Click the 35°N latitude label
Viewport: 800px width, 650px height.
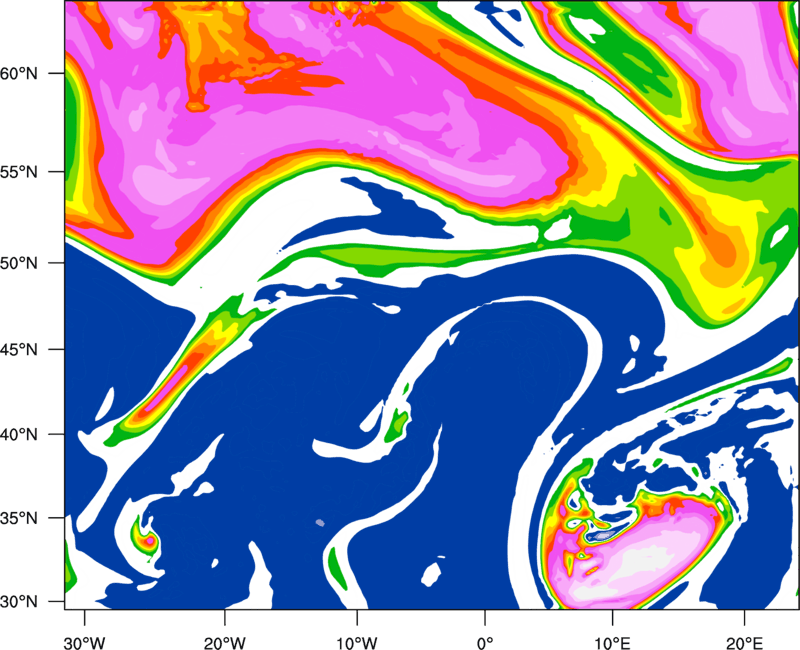(19, 518)
